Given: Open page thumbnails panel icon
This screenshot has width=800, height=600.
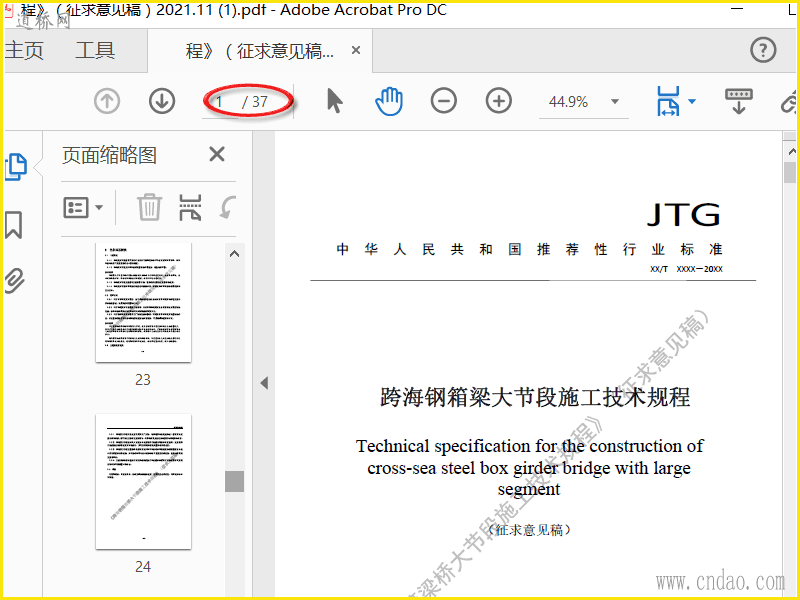Looking at the screenshot, I should click(15, 166).
